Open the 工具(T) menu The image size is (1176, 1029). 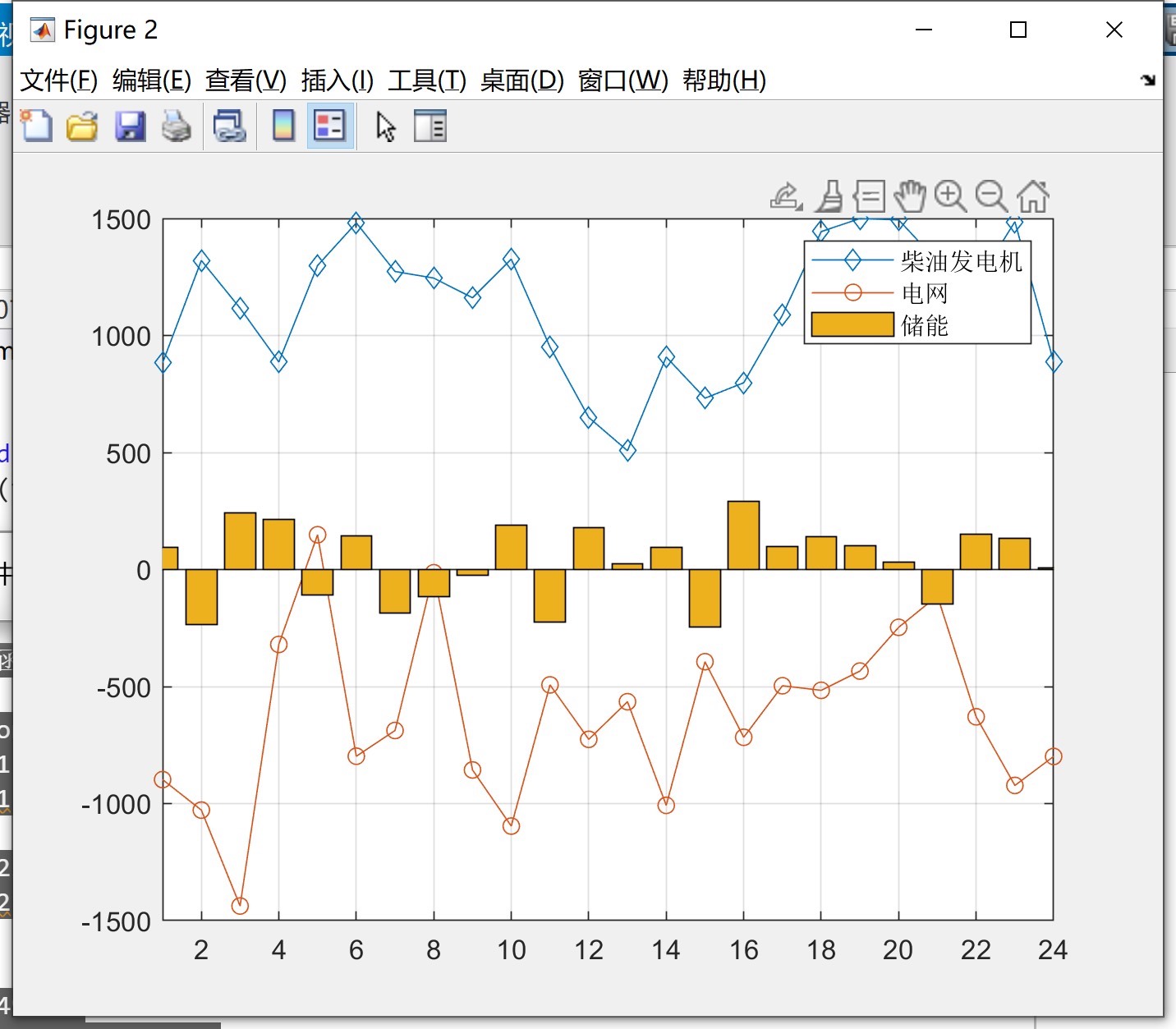(427, 80)
